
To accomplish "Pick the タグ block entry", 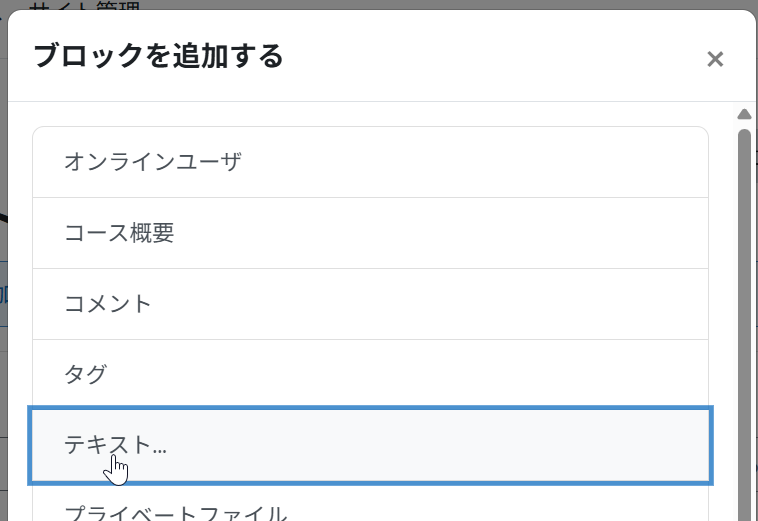I will point(370,375).
